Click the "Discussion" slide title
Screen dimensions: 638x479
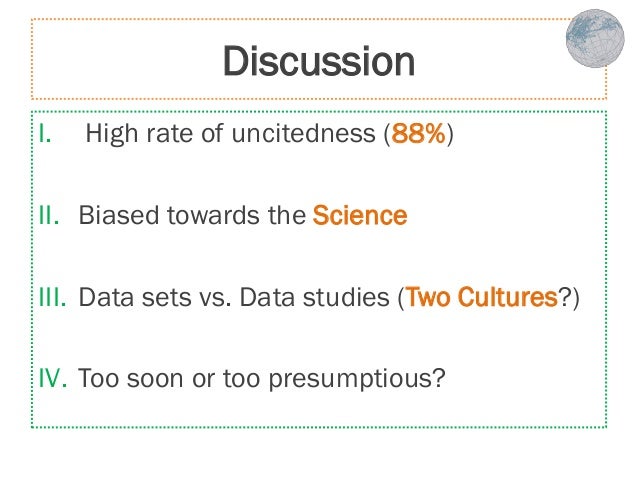click(318, 62)
